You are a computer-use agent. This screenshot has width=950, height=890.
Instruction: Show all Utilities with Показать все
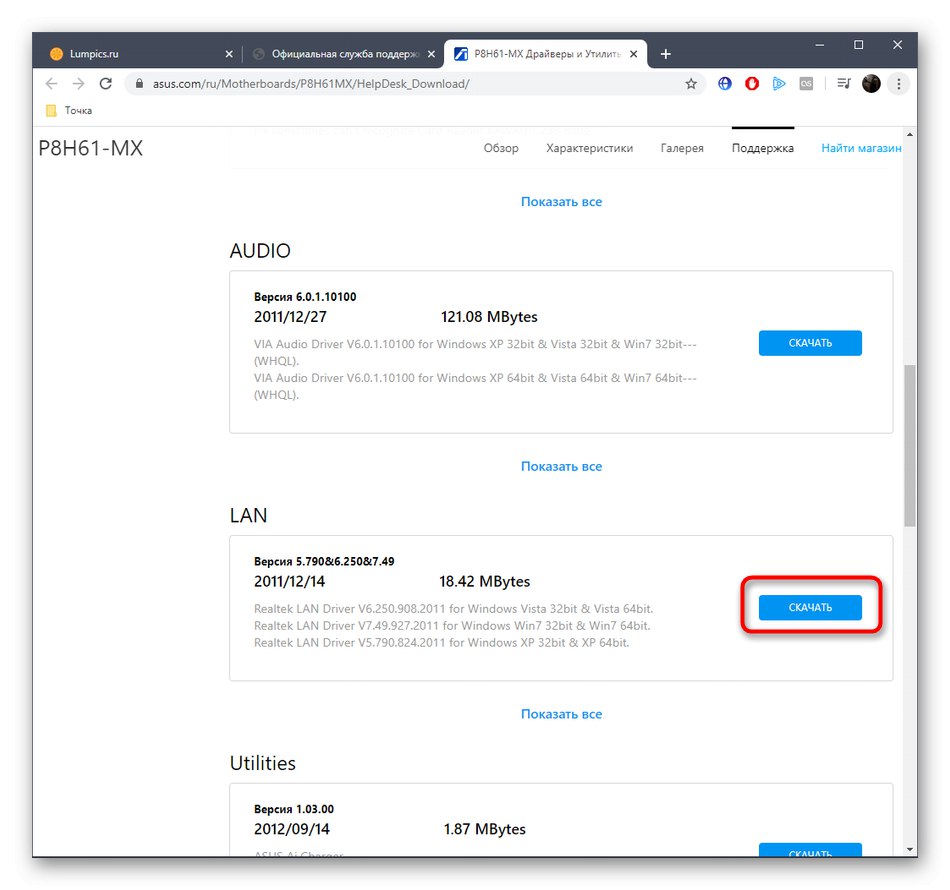[561, 713]
